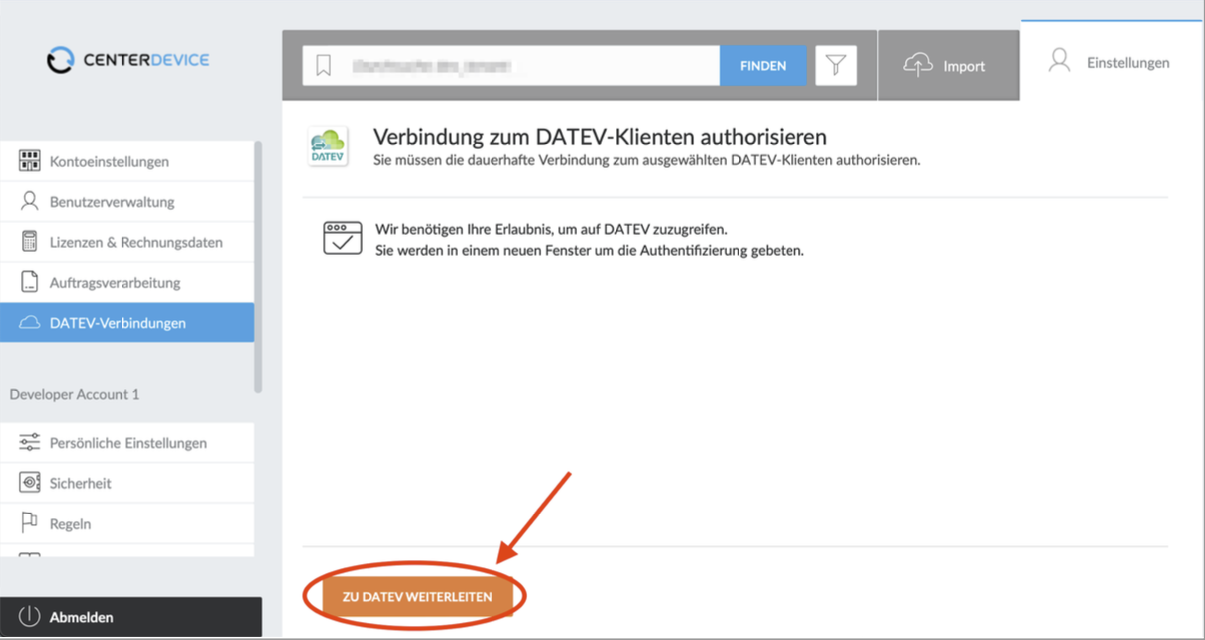Screen dimensions: 1205x640
Task: Click the CenterDevice logo
Action: [128, 60]
